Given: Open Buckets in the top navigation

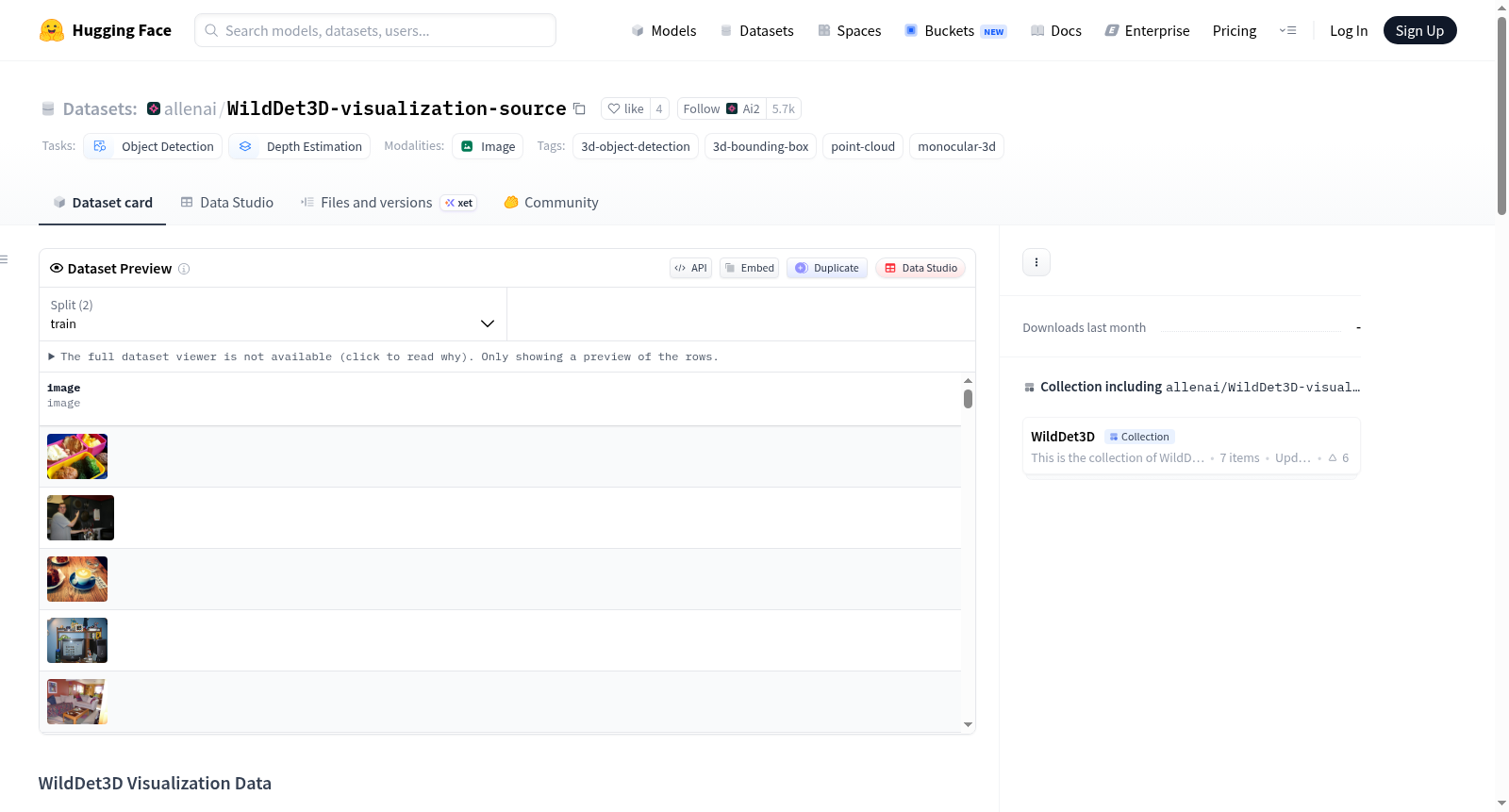Looking at the screenshot, I should (955, 31).
